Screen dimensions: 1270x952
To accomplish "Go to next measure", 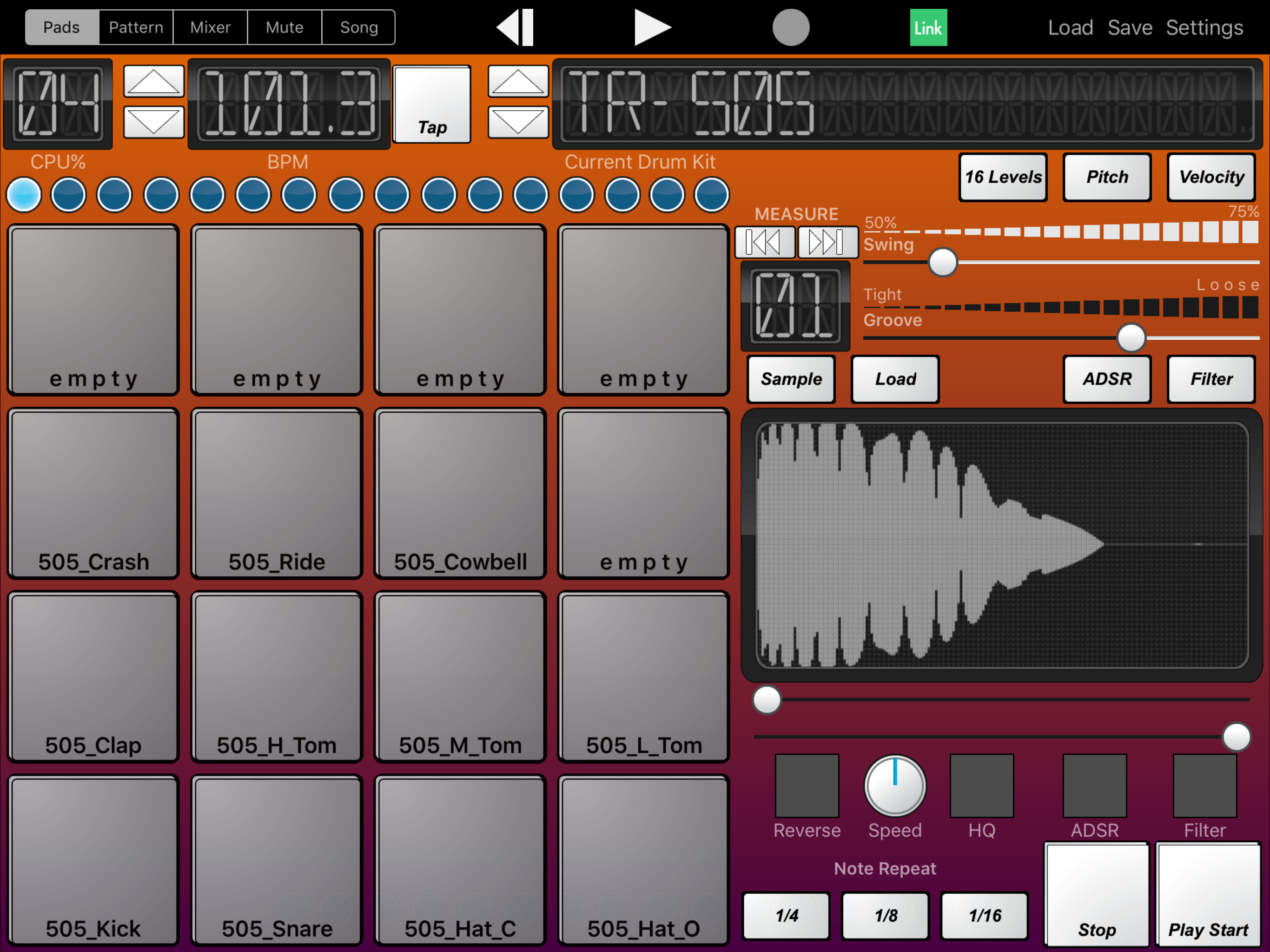I will [827, 242].
